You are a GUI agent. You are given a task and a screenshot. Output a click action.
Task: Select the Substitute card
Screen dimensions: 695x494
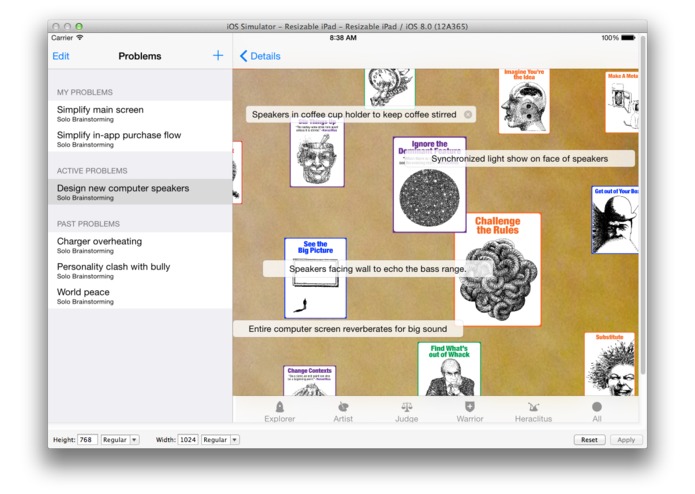coord(609,364)
